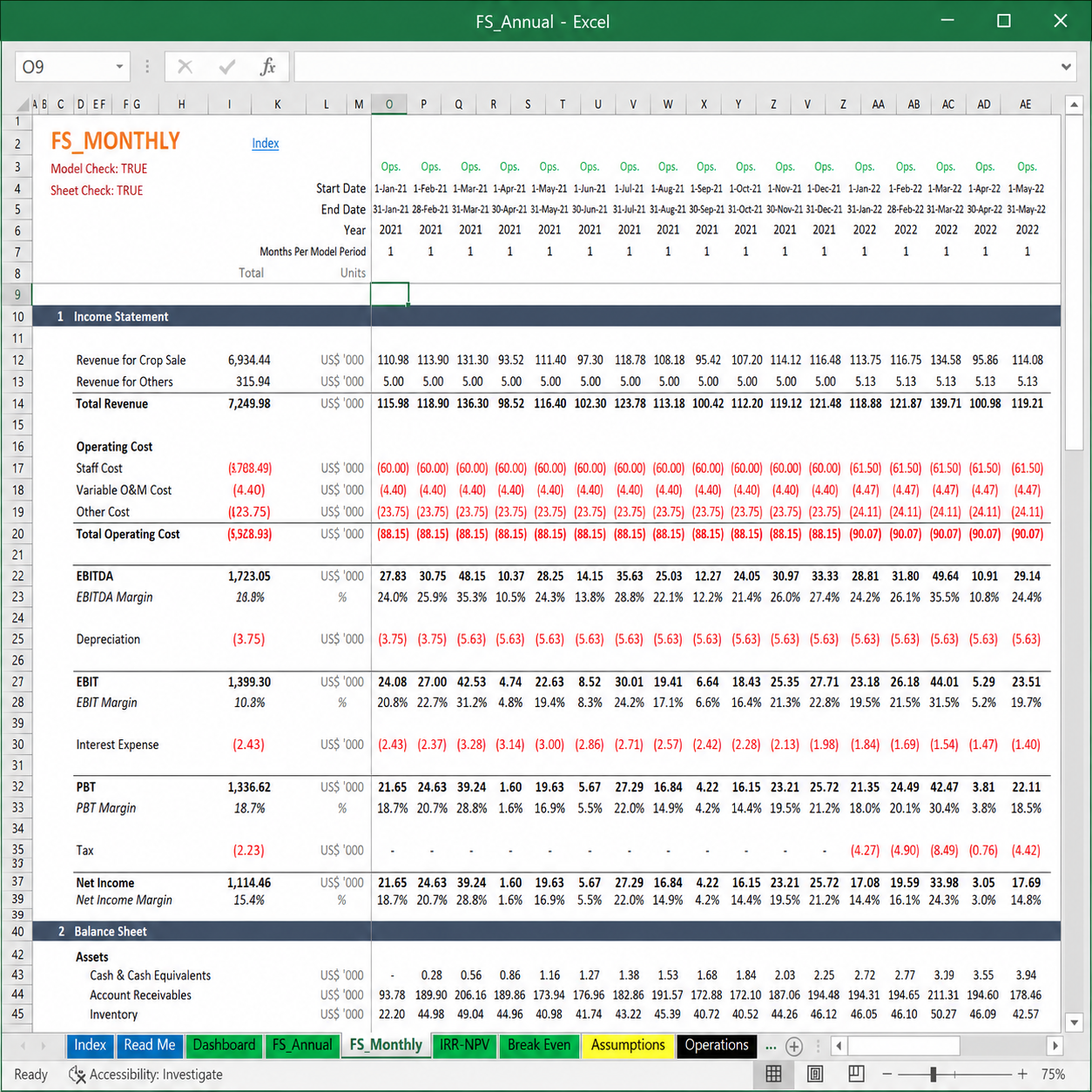Click the zoom out minus button
The image size is (1092, 1092).
[x=886, y=1074]
